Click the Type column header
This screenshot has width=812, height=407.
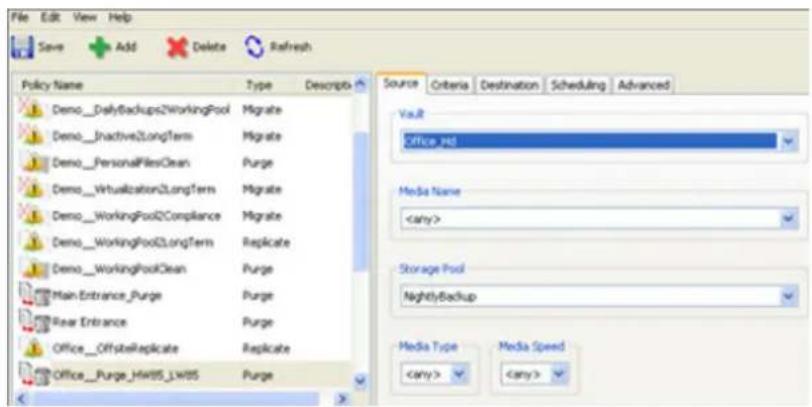pyautogui.click(x=259, y=85)
